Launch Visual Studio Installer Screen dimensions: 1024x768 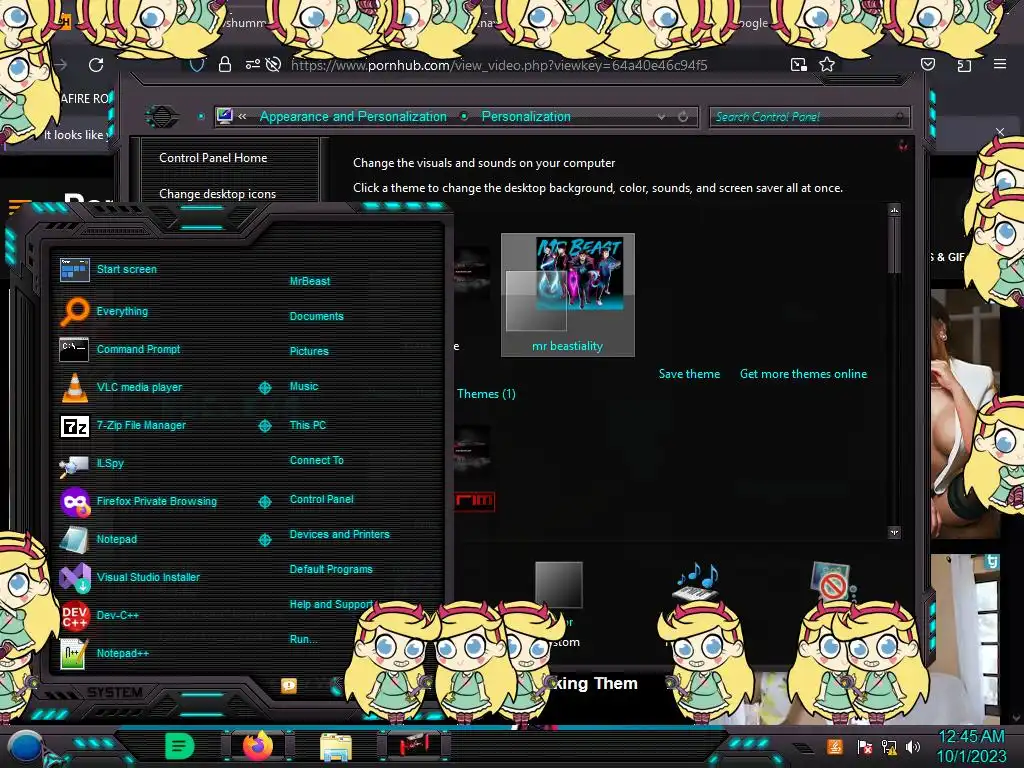130,577
